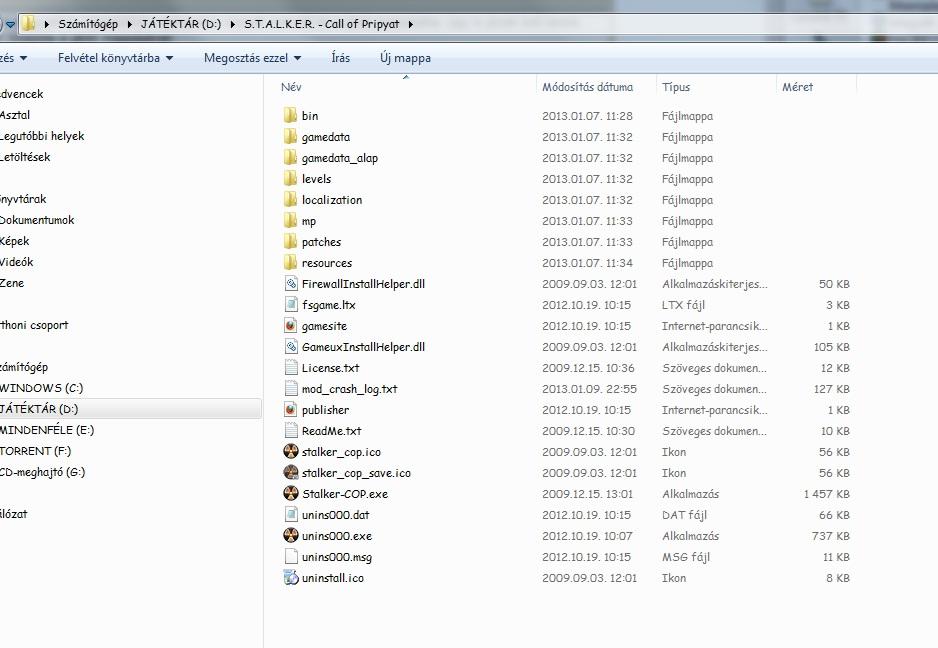Click the uninstall.ico file icon
The image size is (938, 648).
coord(291,577)
